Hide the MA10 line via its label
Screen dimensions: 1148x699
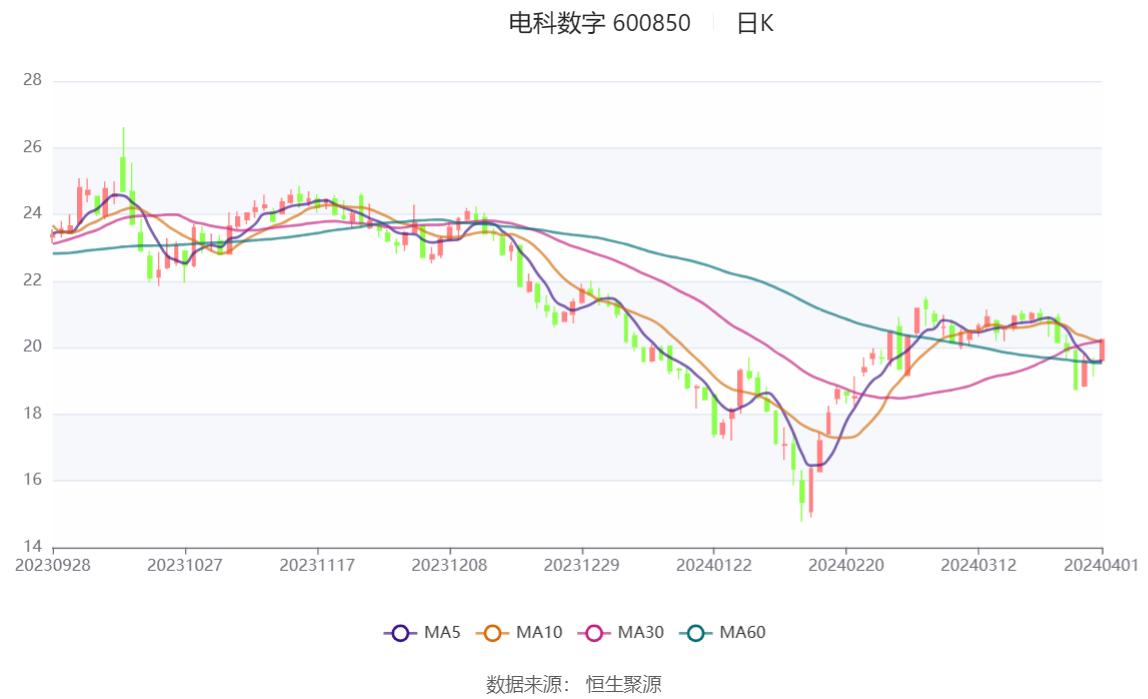[539, 632]
